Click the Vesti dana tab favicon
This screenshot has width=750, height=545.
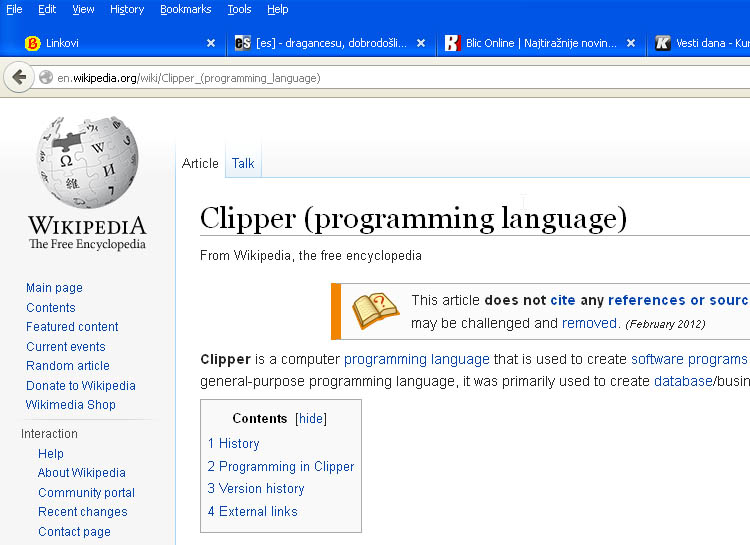662,43
